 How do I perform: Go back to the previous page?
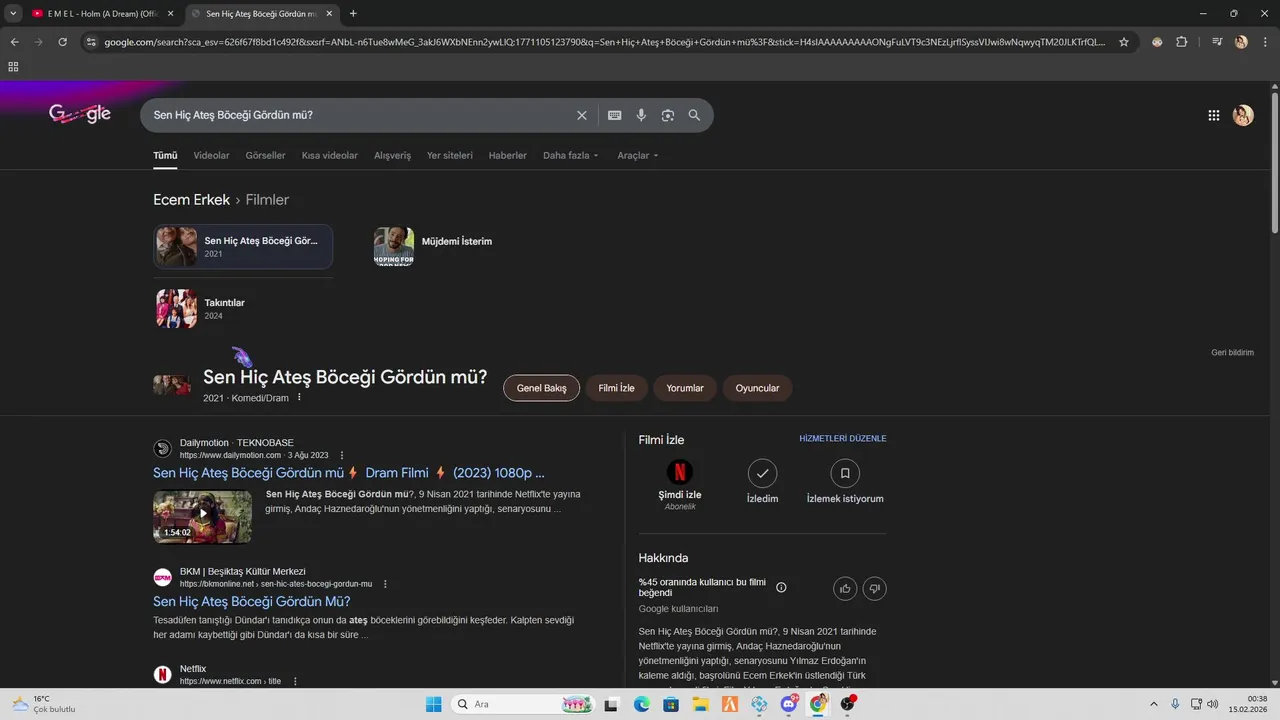(x=14, y=42)
